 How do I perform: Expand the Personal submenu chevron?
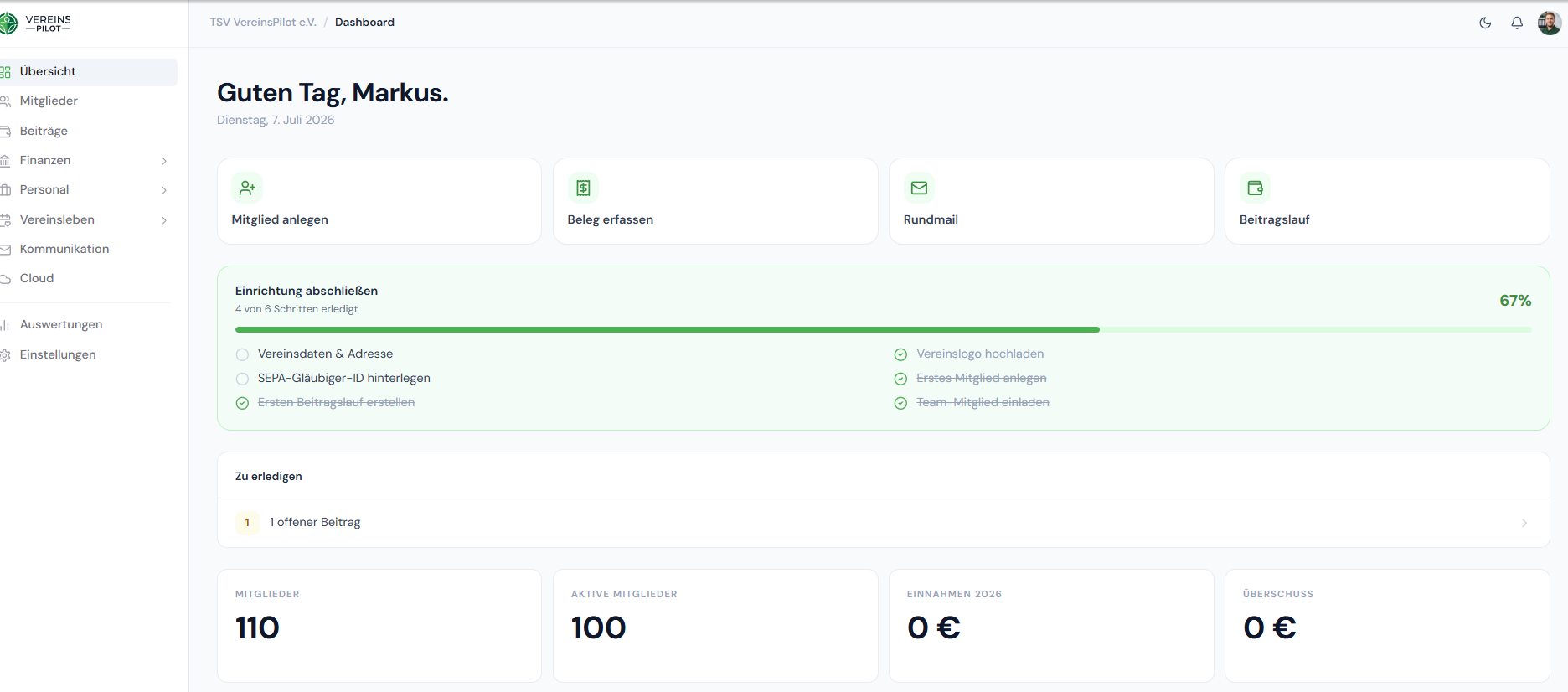[x=164, y=190]
